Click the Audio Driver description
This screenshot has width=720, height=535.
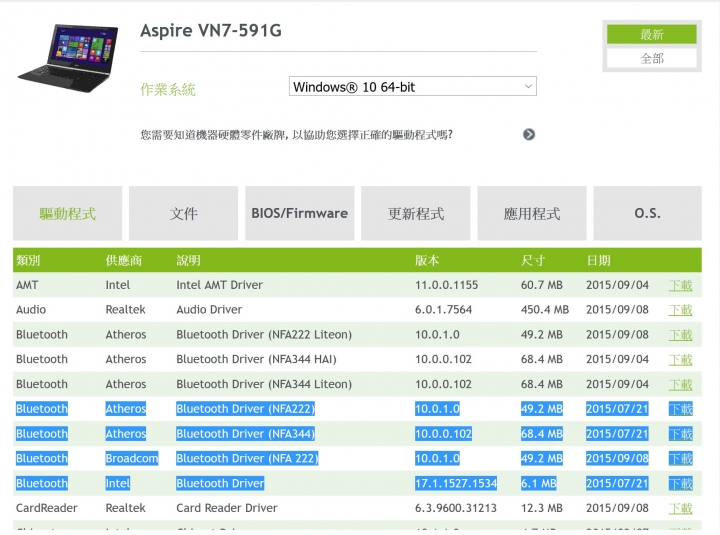(x=209, y=310)
